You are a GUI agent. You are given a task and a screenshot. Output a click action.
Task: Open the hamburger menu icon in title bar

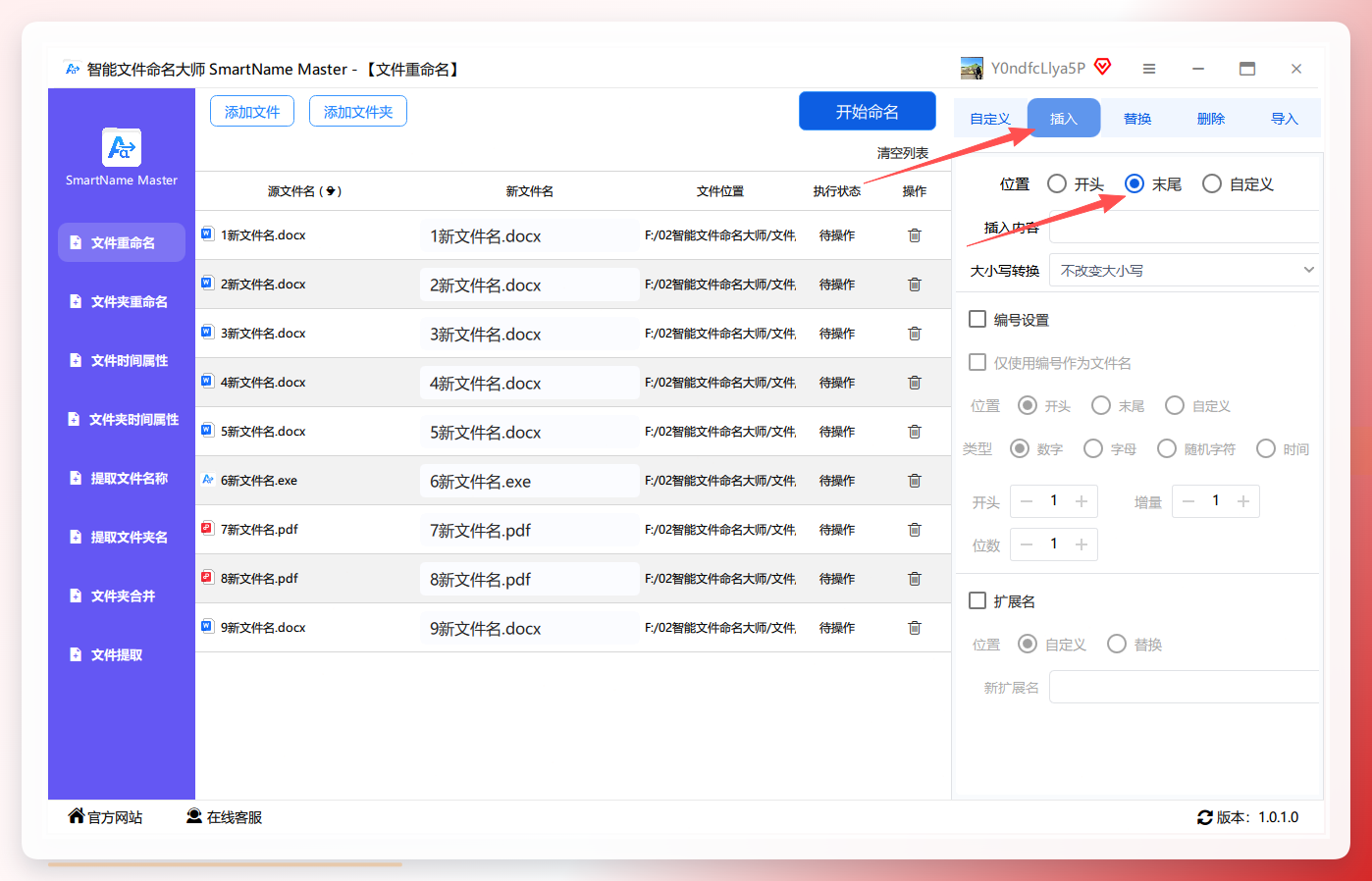1149,69
